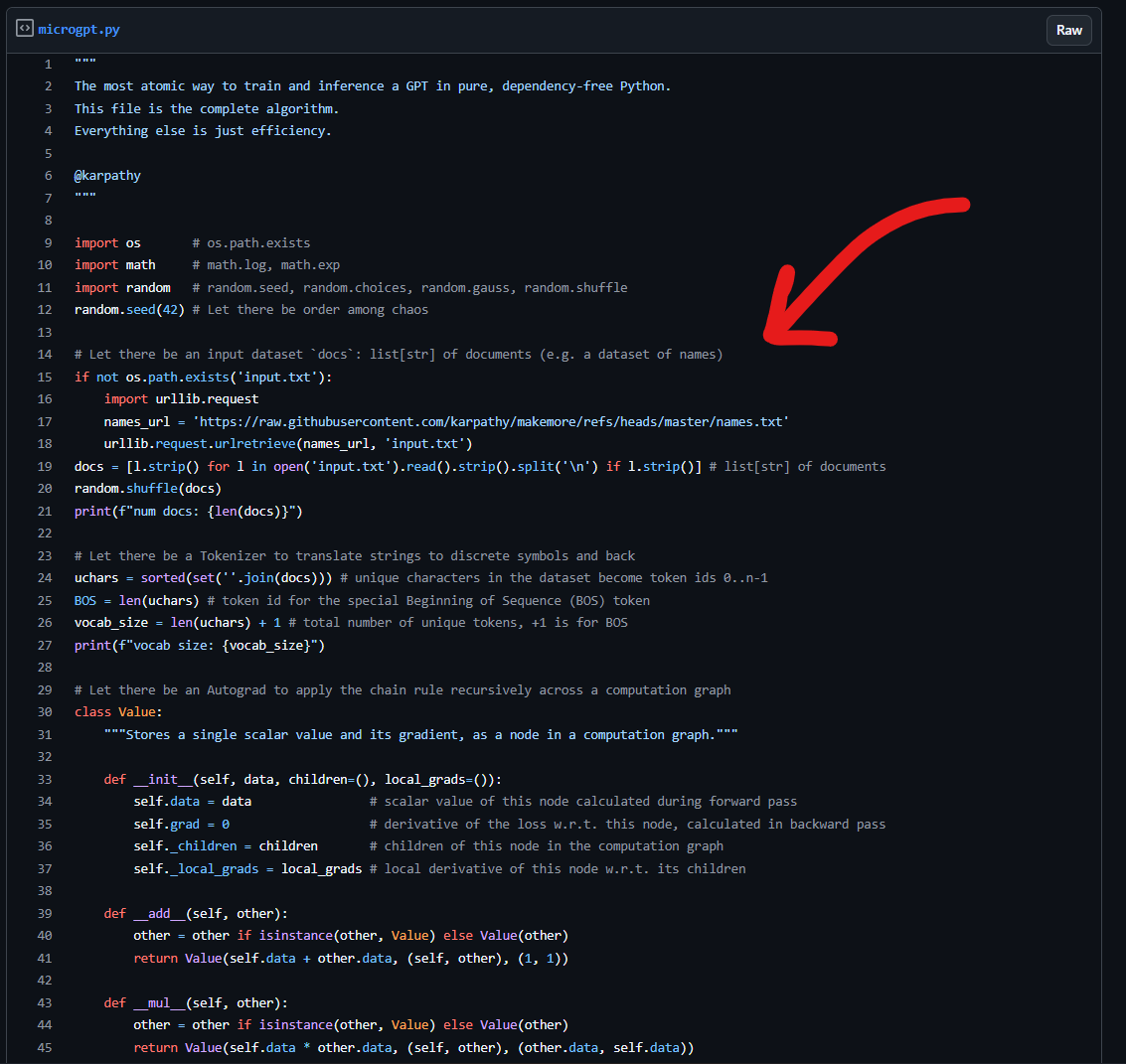Select line number 43 for __mul__ method

pos(45,1003)
